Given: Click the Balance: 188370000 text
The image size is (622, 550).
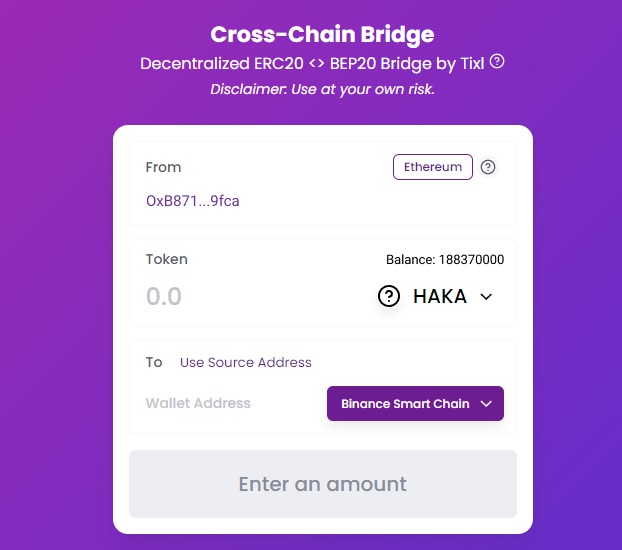Looking at the screenshot, I should tap(445, 260).
